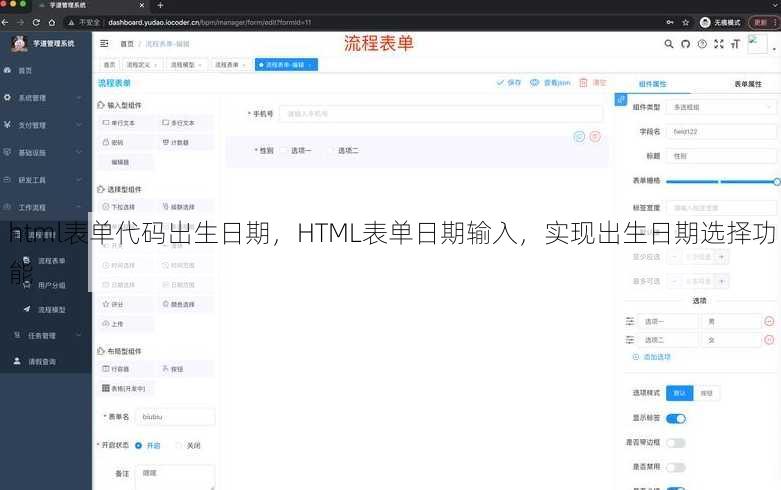Select 关闭 radio for 开启状态

pyautogui.click(x=178, y=445)
